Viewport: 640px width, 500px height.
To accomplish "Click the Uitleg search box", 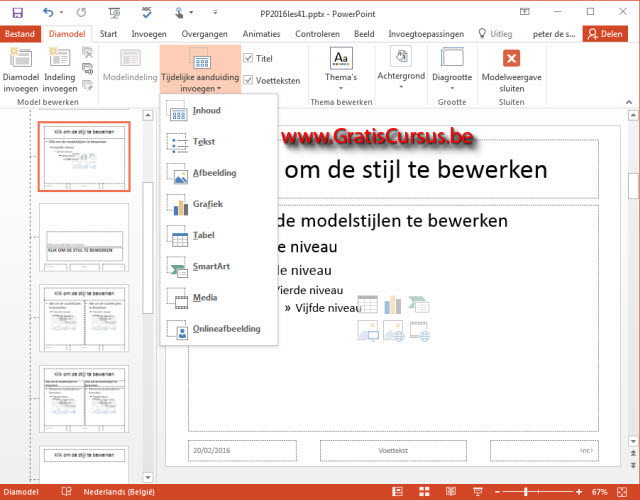I will (x=496, y=34).
